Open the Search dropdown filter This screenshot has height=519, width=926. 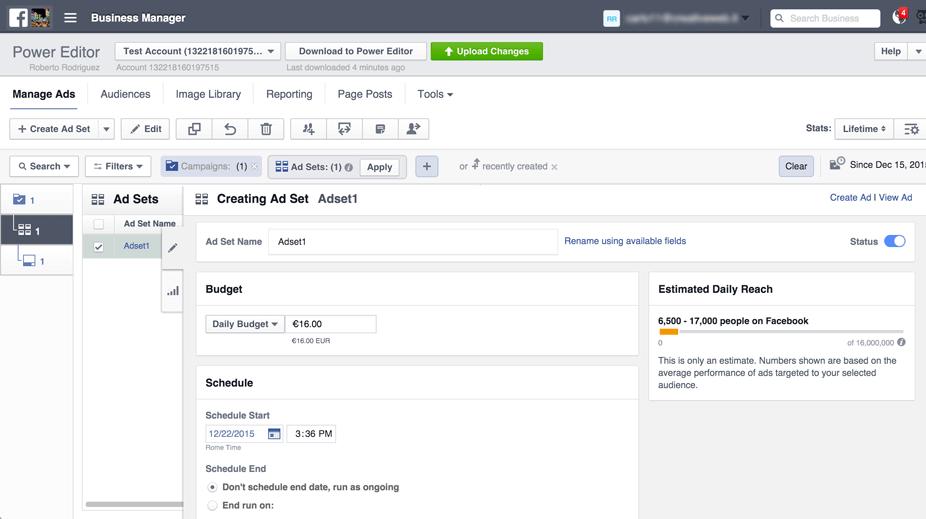tap(44, 167)
